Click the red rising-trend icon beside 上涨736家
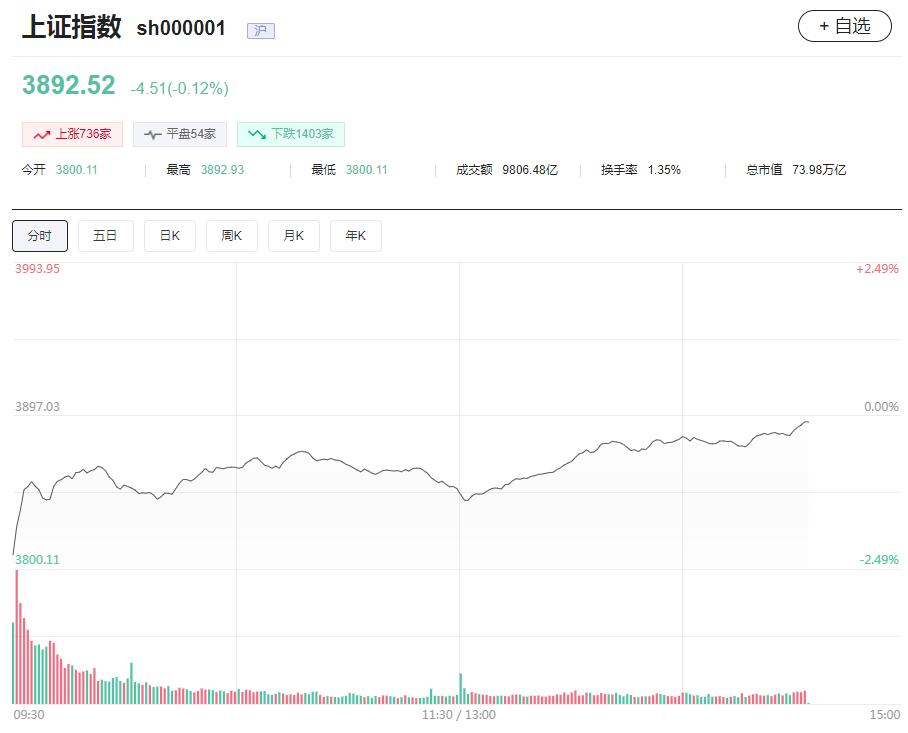 coord(41,134)
